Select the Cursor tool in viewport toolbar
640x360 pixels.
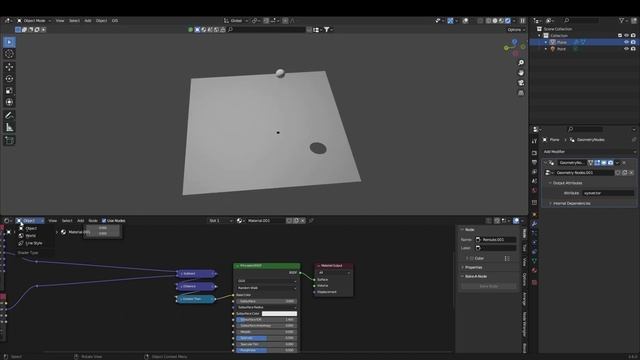pyautogui.click(x=9, y=54)
